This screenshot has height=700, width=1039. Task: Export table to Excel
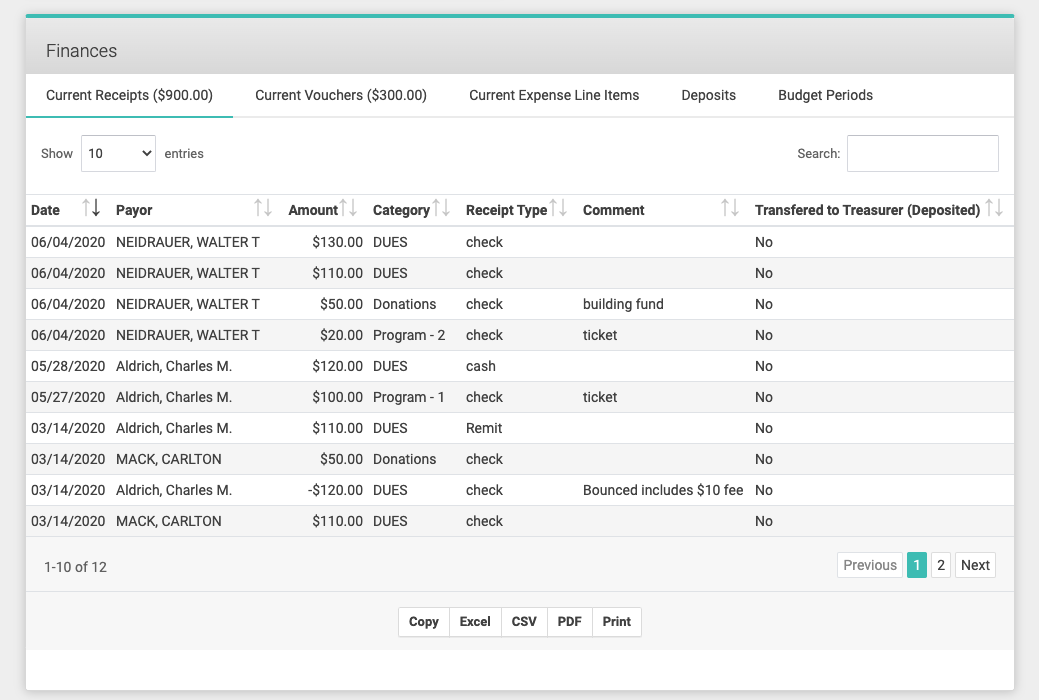(475, 622)
